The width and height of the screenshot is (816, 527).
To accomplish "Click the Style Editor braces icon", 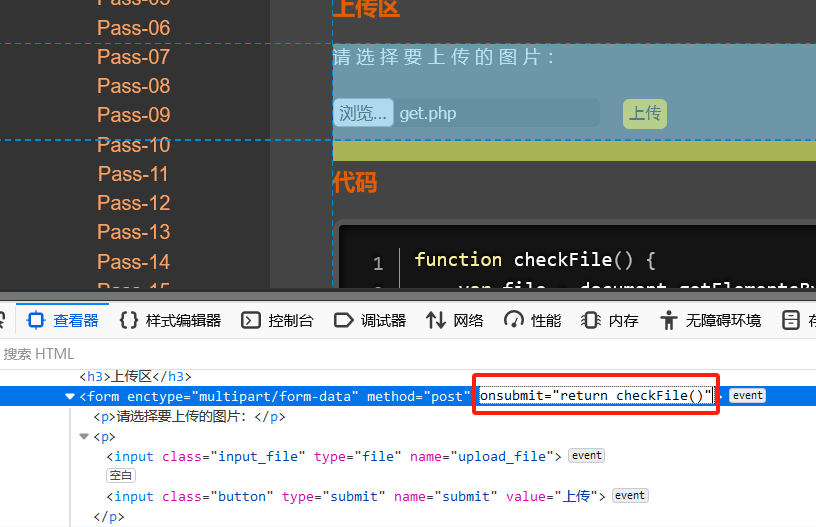I will pos(129,320).
